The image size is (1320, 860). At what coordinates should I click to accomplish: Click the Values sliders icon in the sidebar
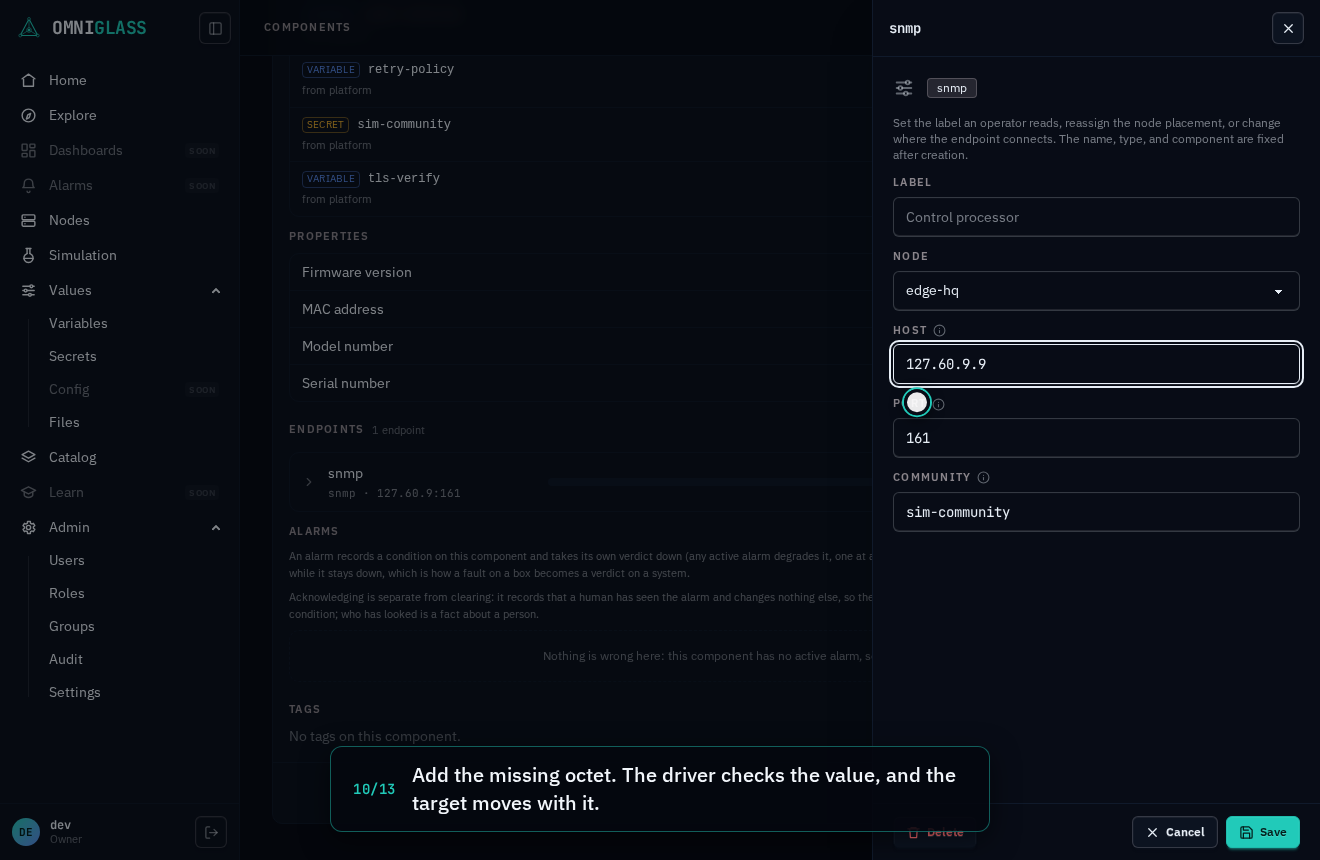point(29,290)
